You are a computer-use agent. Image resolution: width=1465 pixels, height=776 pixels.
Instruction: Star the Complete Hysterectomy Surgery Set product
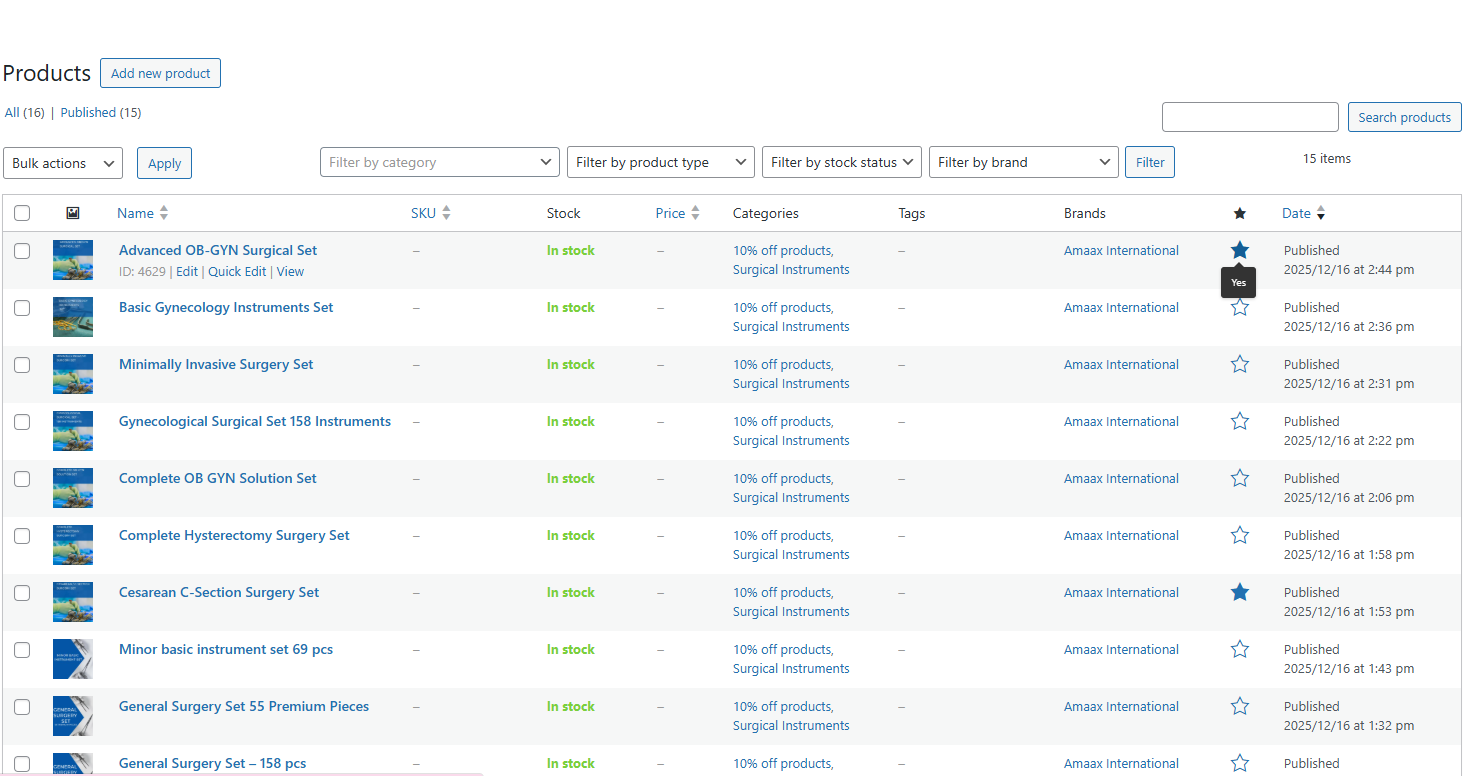[x=1240, y=536]
